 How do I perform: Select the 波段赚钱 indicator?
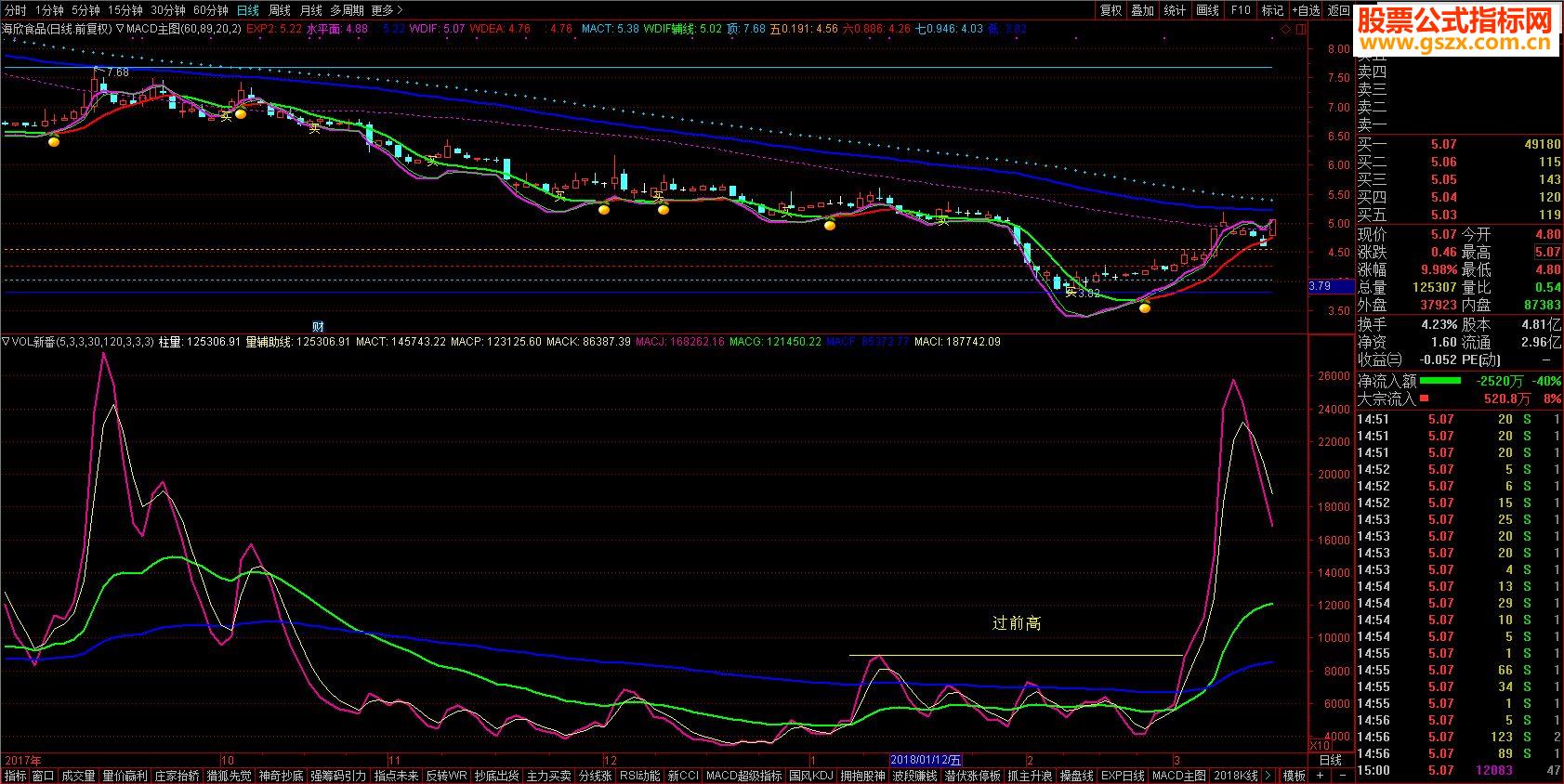click(914, 776)
